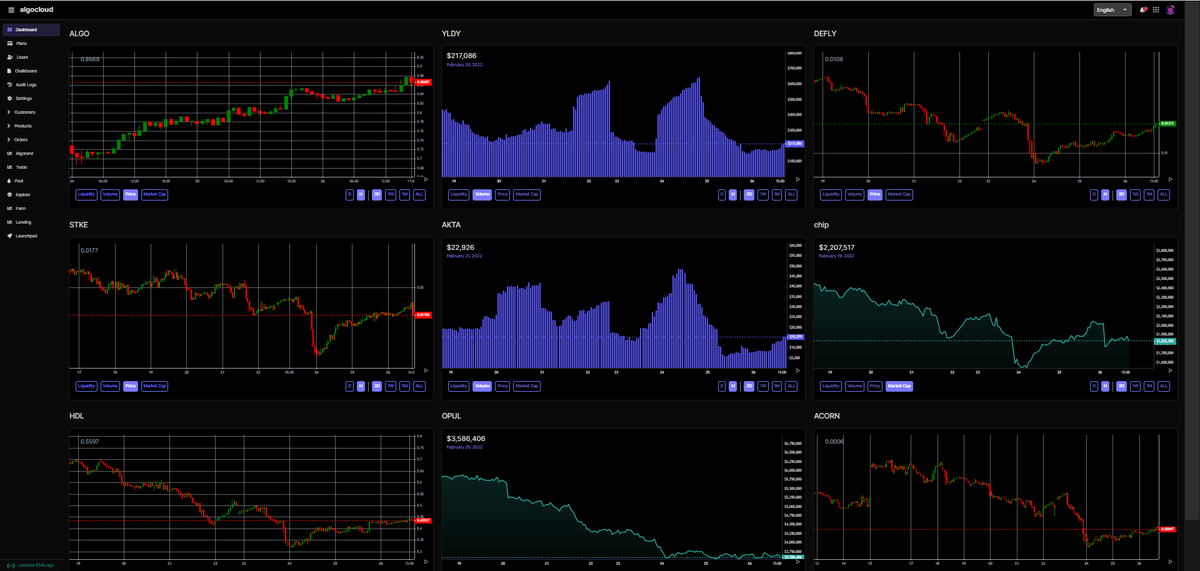Click the Dashboard grid icon in sidebar

pyautogui.click(x=9, y=30)
